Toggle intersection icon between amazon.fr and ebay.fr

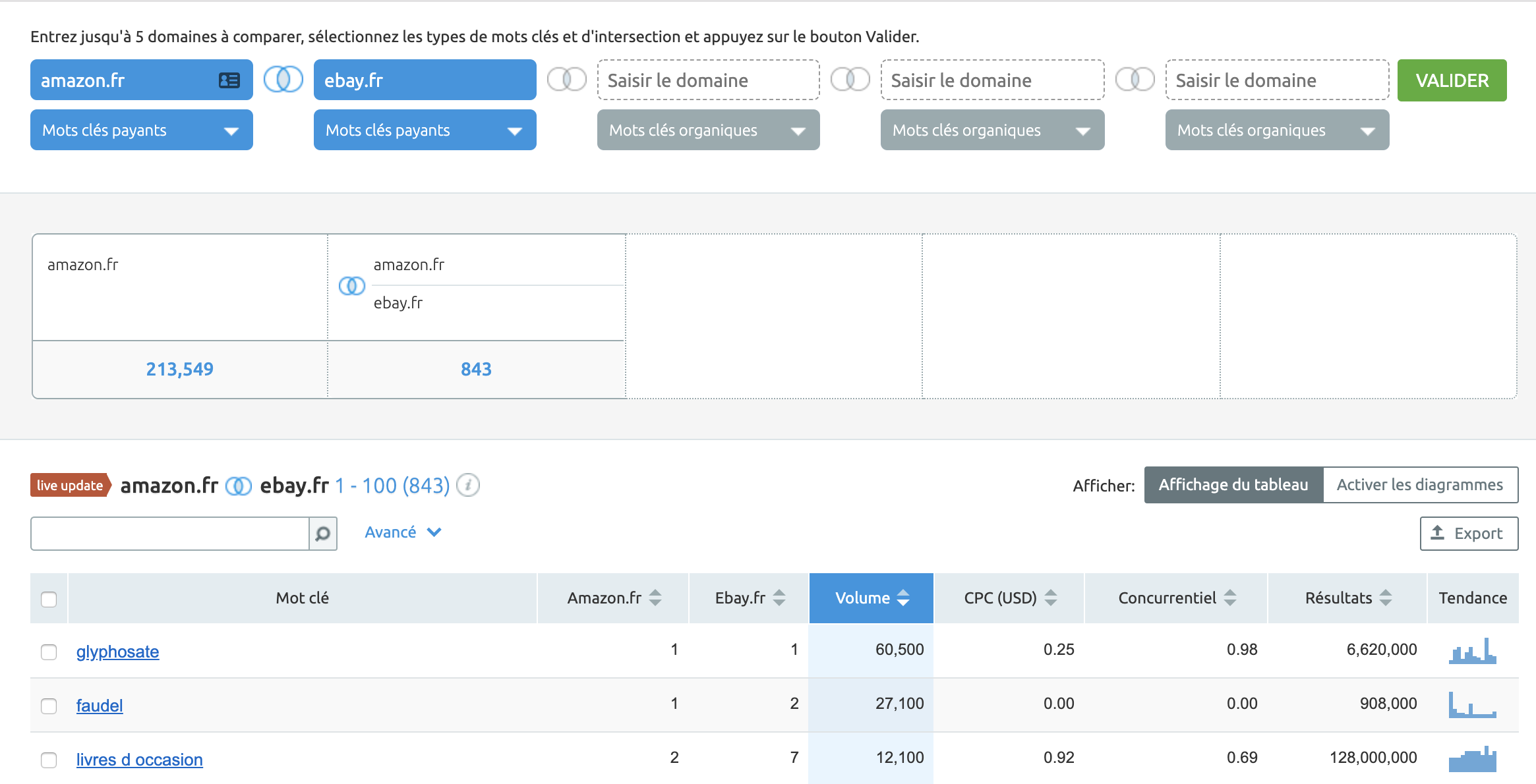tap(283, 80)
